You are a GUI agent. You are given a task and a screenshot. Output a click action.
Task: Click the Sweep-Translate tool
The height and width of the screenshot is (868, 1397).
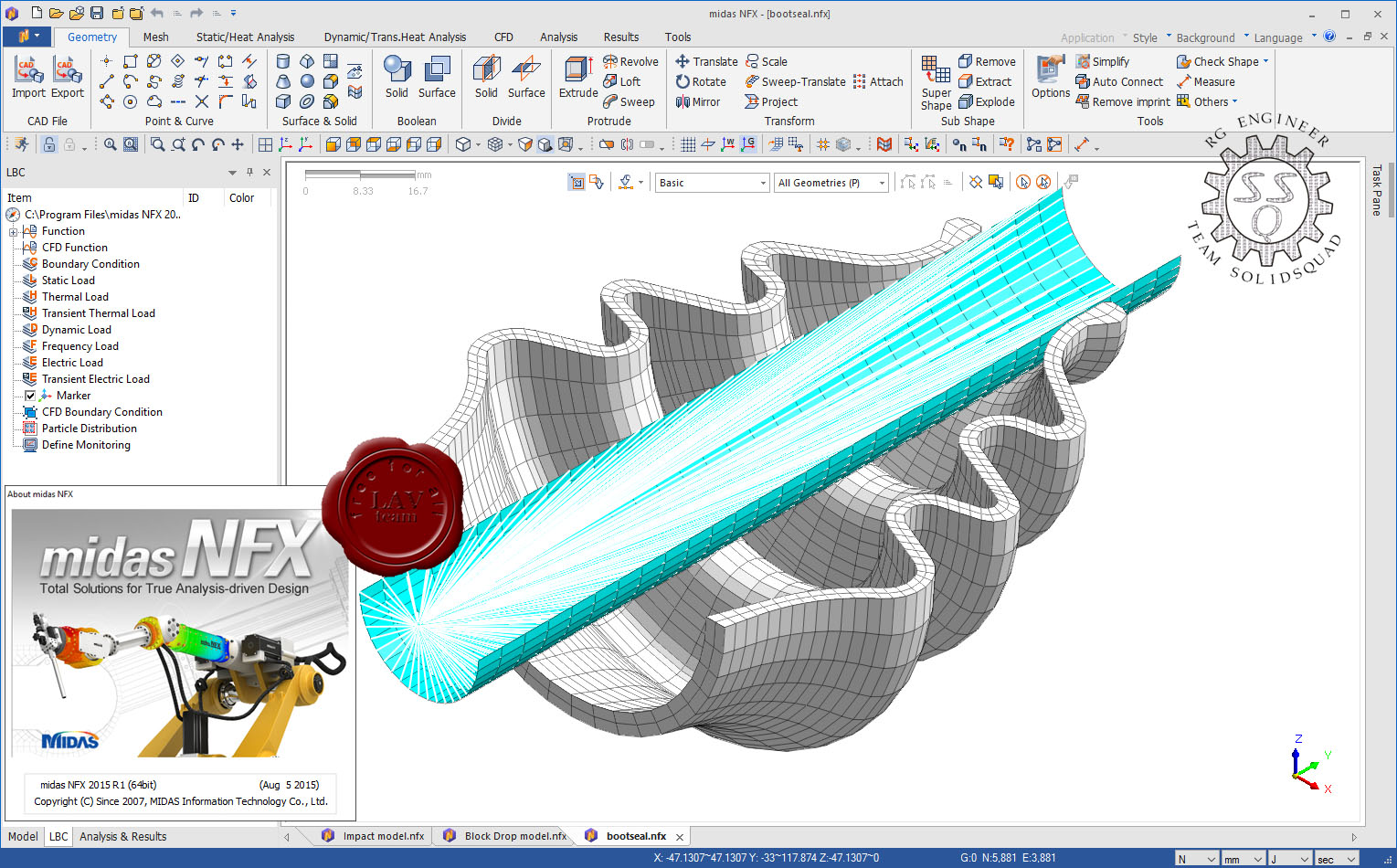(795, 81)
